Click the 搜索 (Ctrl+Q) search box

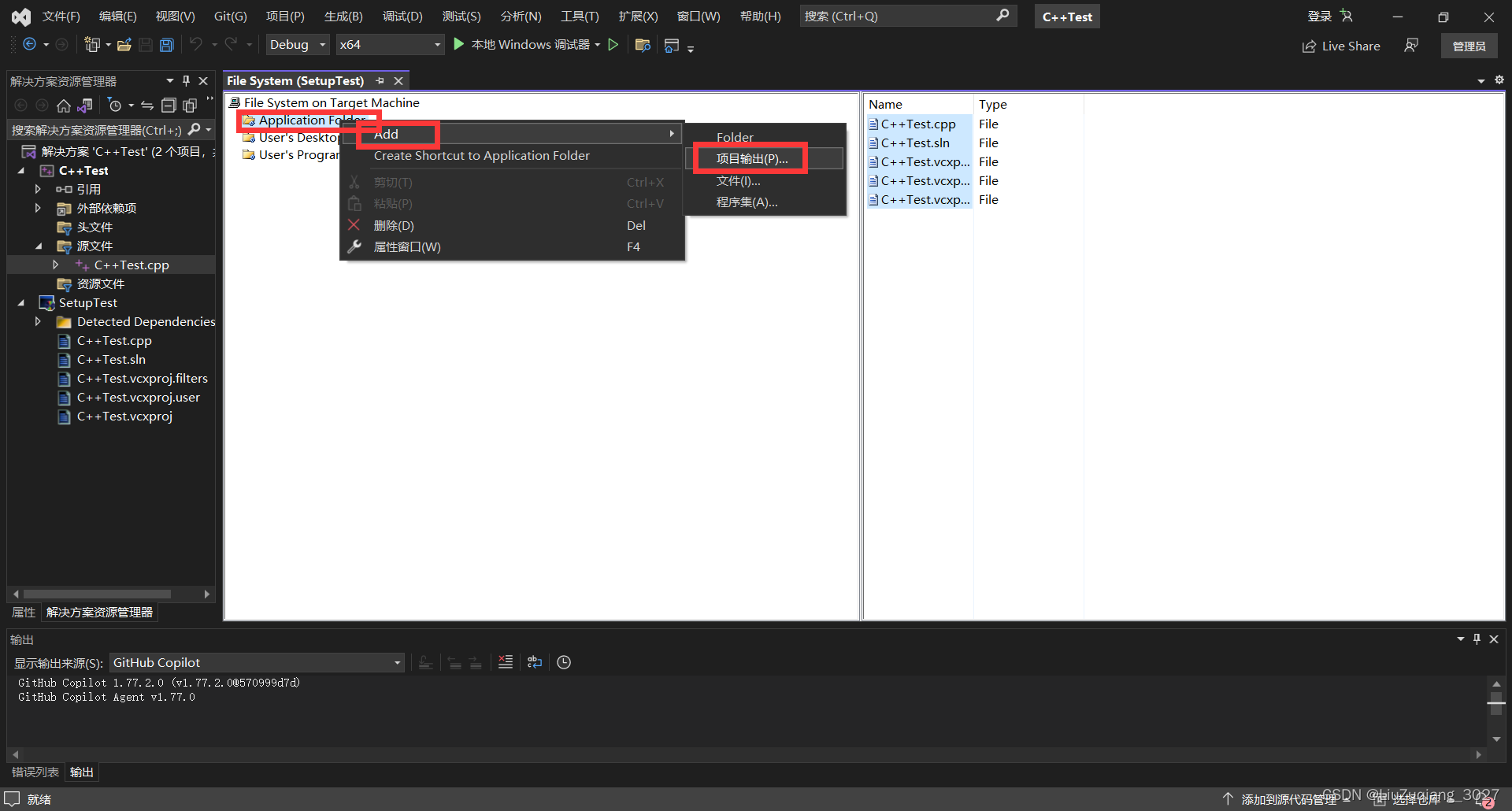[x=908, y=16]
